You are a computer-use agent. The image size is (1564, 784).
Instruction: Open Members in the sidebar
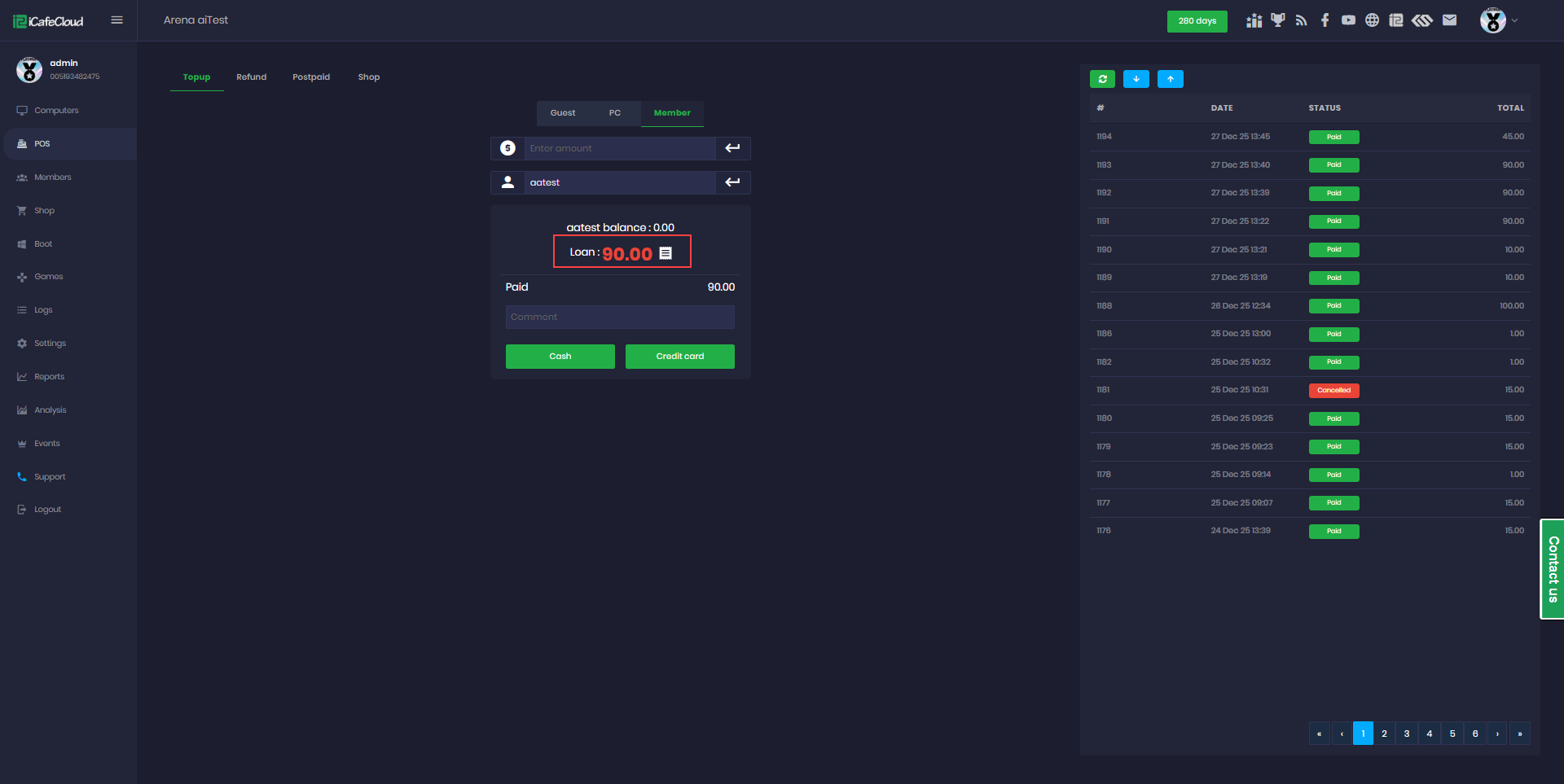point(53,177)
